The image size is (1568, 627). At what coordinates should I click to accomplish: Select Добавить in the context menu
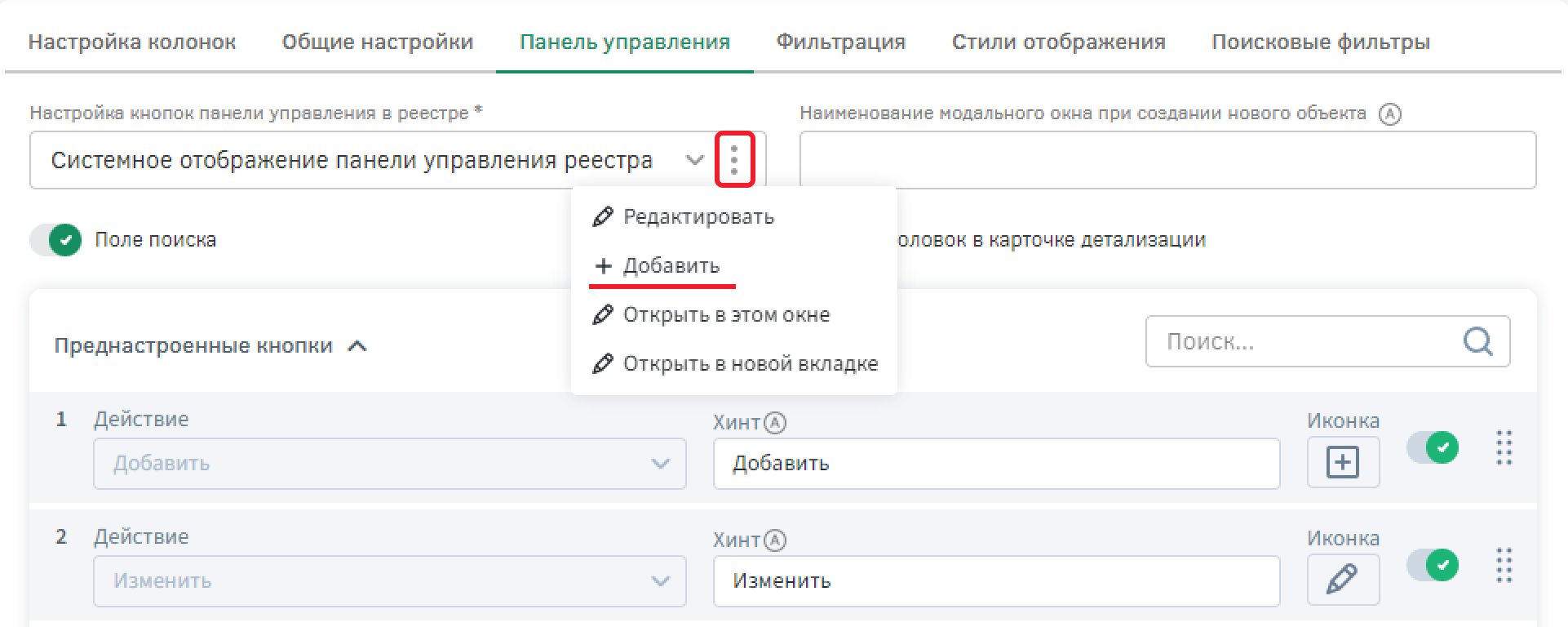tap(671, 266)
